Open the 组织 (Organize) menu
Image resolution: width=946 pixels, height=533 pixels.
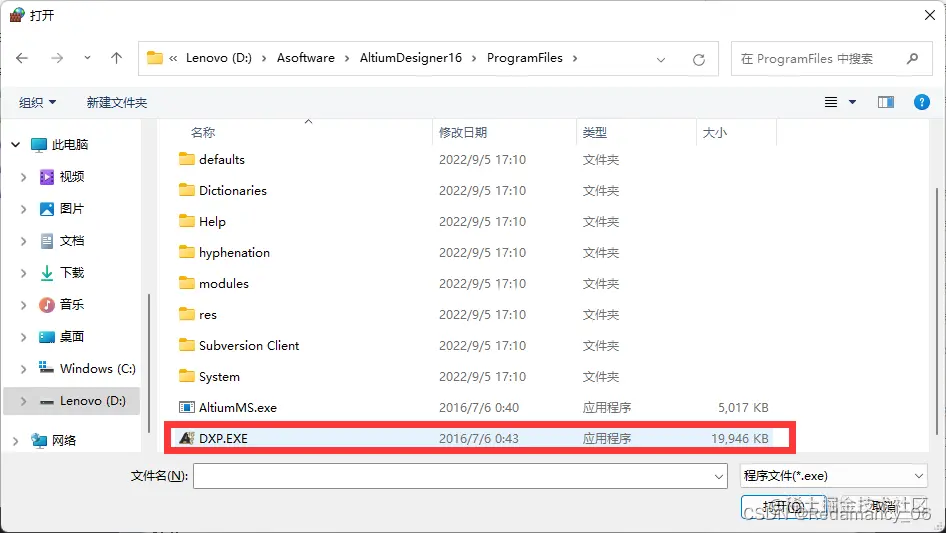tap(37, 103)
